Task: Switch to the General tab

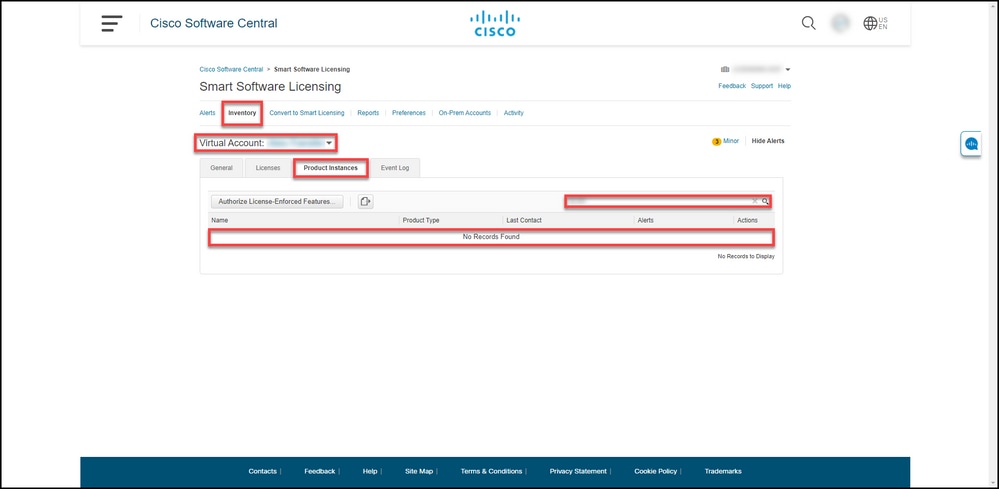Action: (x=221, y=168)
